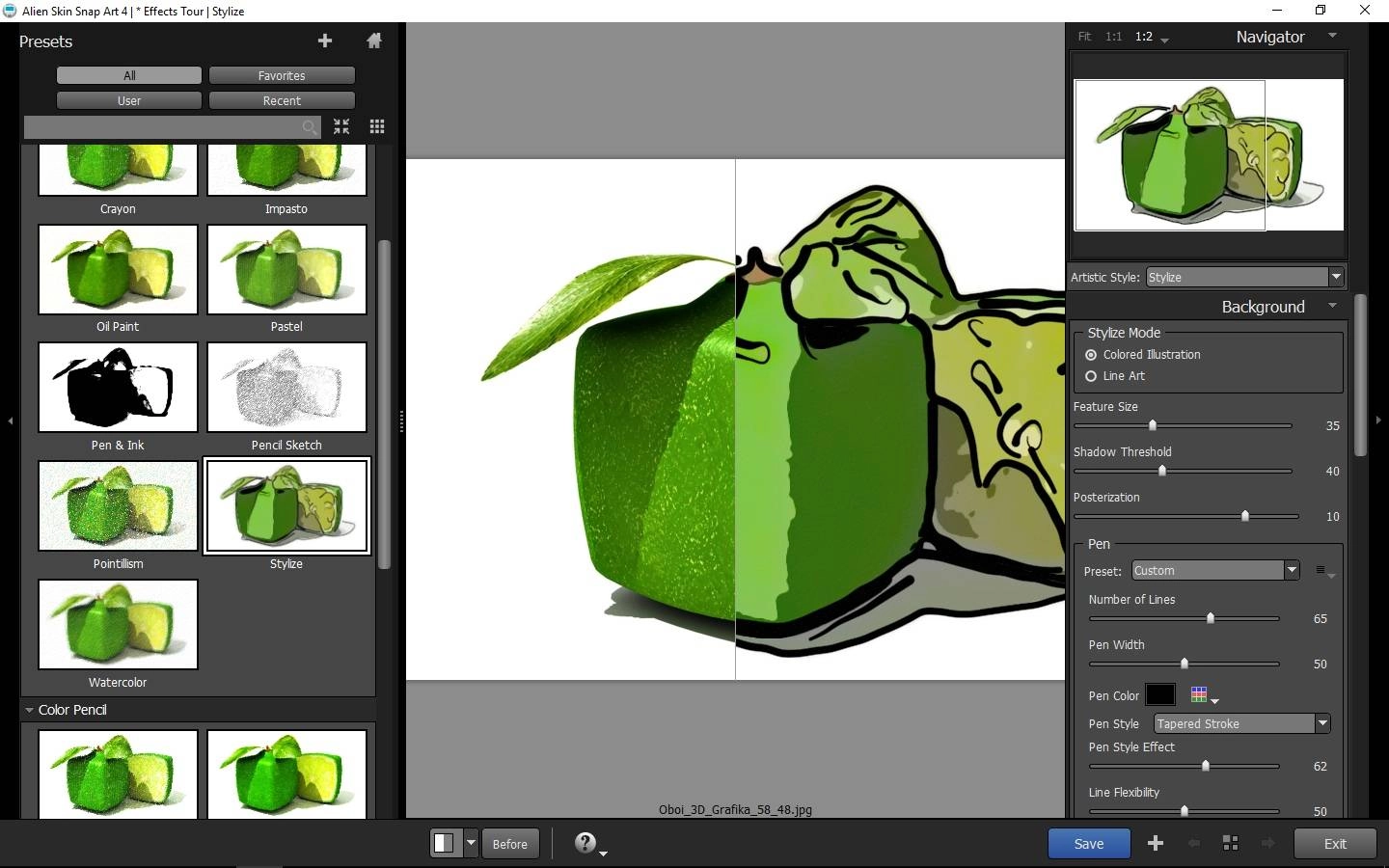Open the zoom level dropdown arrow
The width and height of the screenshot is (1389, 868).
[1164, 40]
